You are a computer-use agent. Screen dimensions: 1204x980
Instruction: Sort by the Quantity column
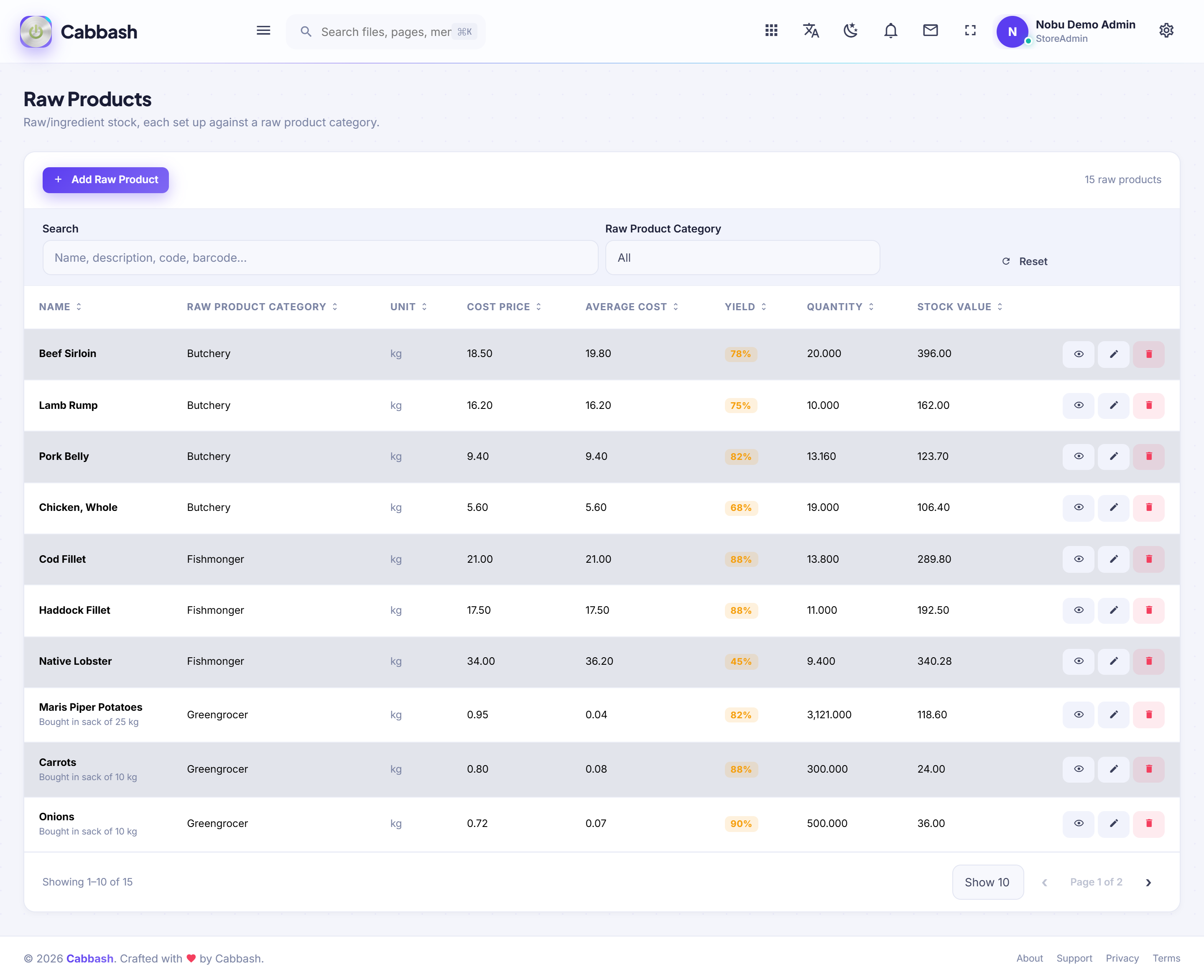pos(840,306)
